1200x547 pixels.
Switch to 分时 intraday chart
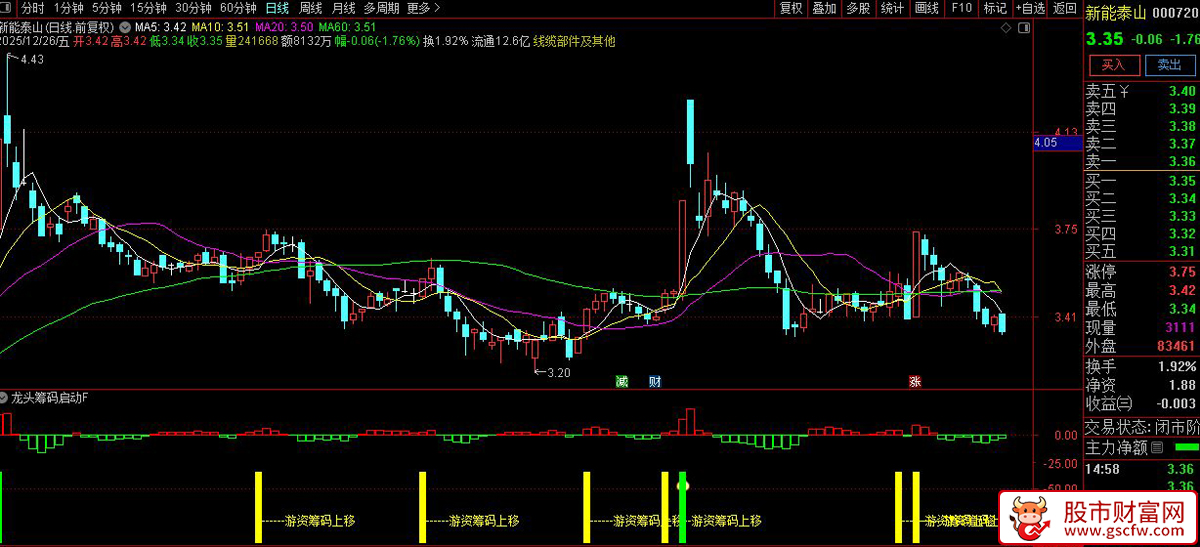(x=32, y=8)
